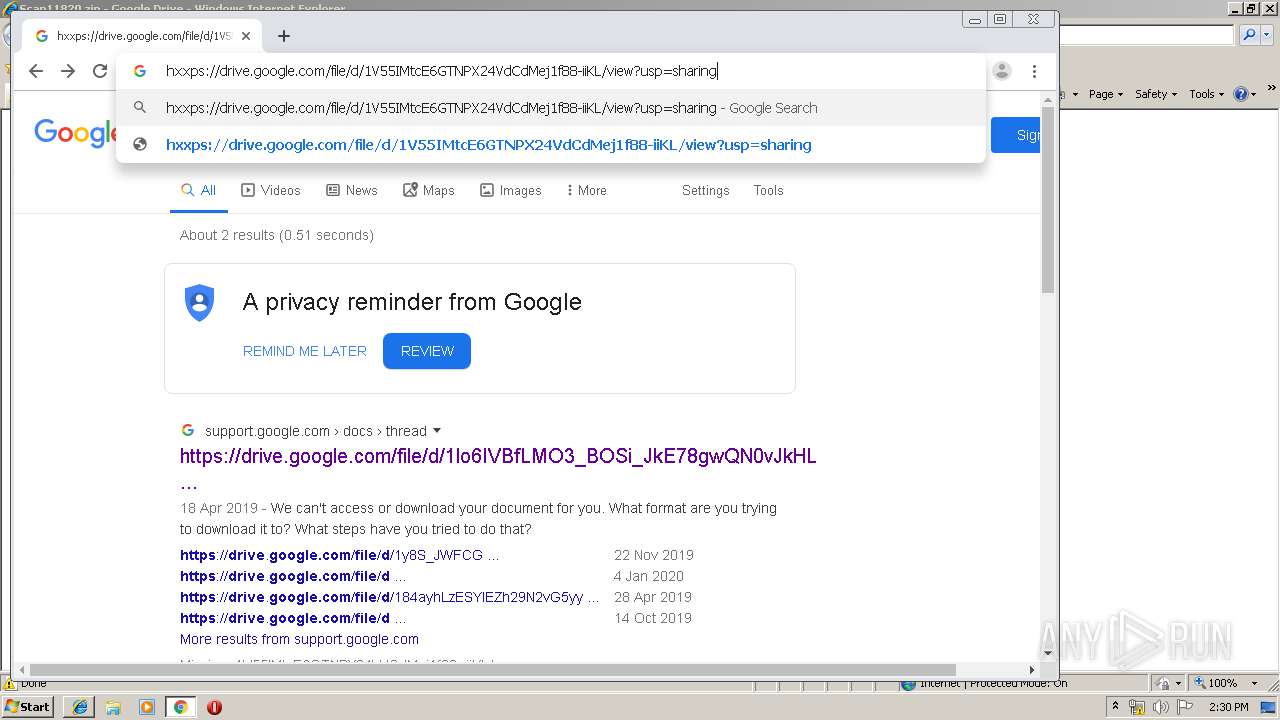The image size is (1280, 720).
Task: Switch to Maps results tab
Action: pyautogui.click(x=428, y=190)
